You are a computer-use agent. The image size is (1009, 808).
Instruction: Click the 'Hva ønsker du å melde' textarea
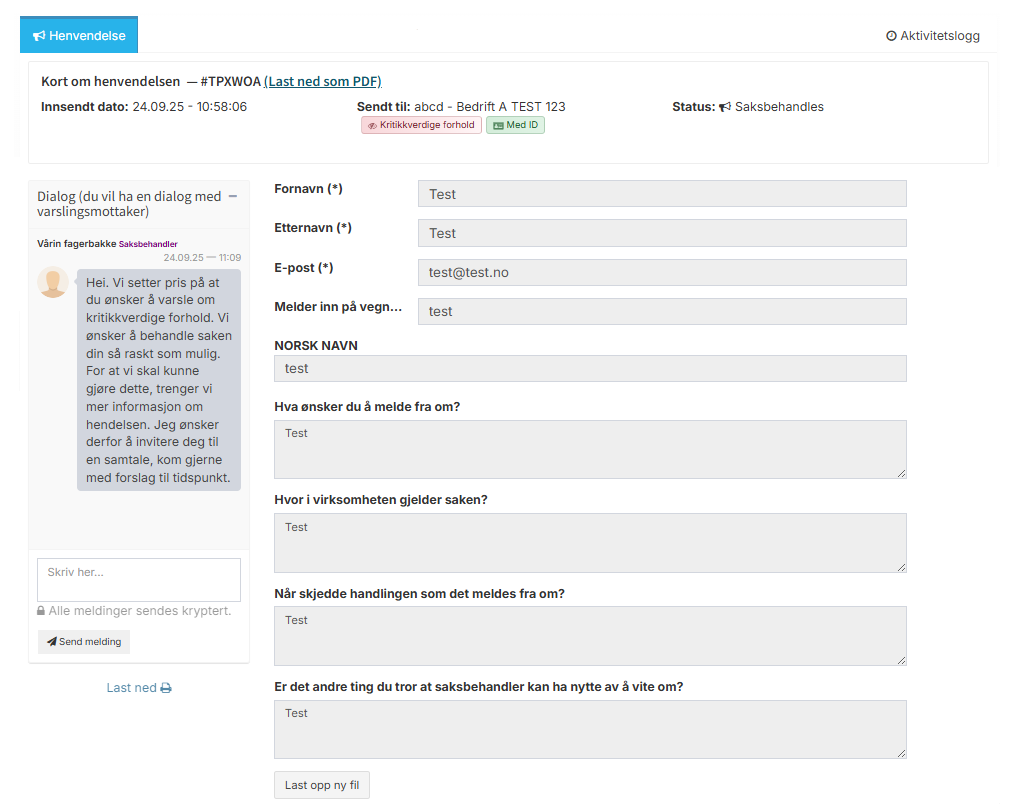[x=590, y=449]
